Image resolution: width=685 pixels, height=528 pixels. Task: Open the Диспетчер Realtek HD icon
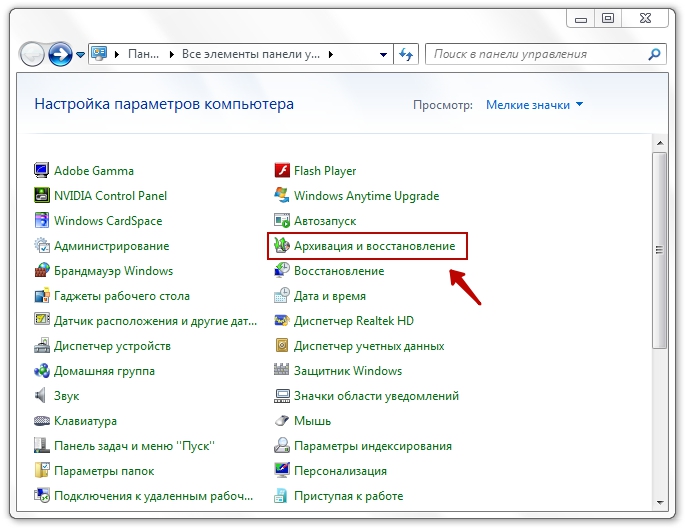(282, 321)
